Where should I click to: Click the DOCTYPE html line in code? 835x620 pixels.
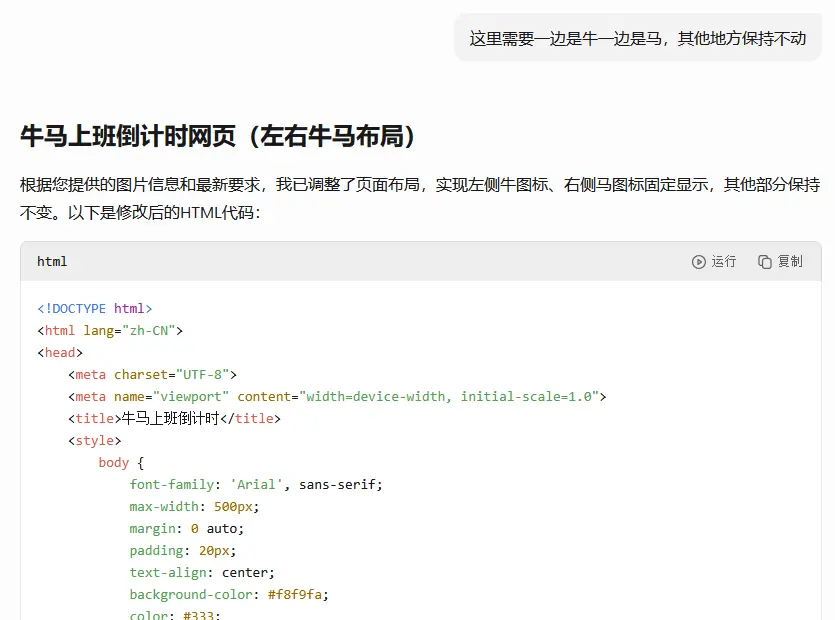[95, 308]
